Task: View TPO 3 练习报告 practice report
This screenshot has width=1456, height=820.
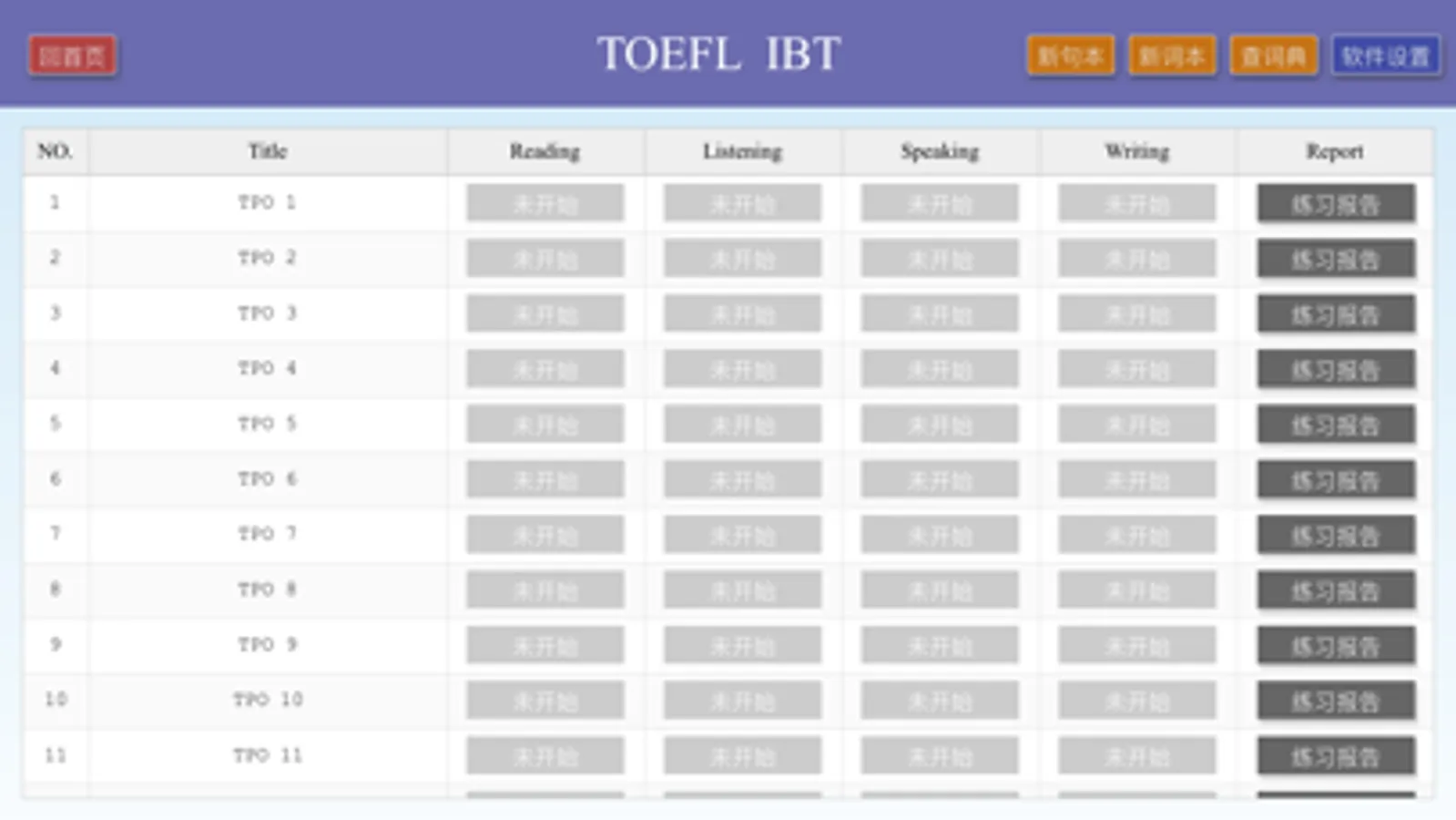Action: tap(1336, 314)
